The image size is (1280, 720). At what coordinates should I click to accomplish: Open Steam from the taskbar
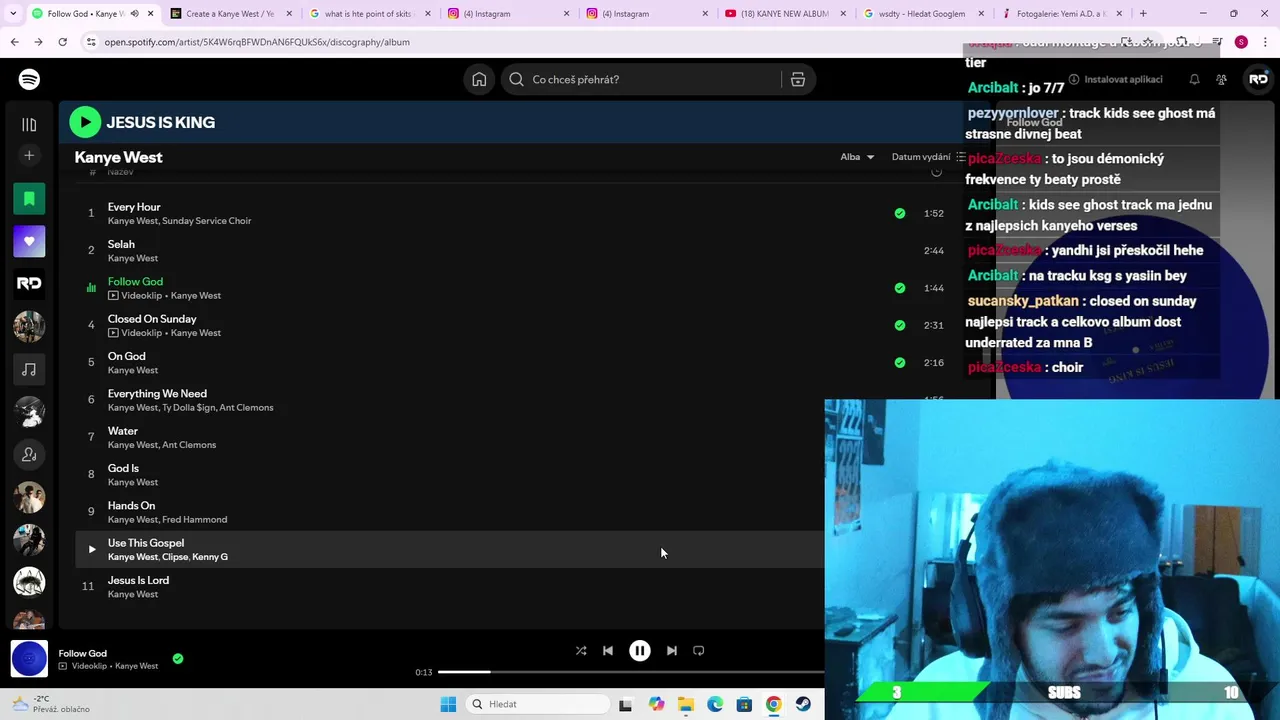pyautogui.click(x=803, y=704)
